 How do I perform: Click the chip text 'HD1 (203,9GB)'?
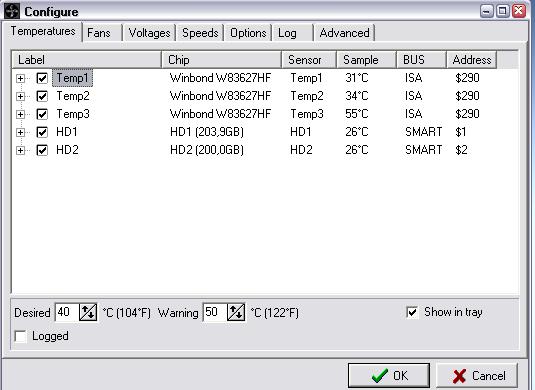pos(207,132)
